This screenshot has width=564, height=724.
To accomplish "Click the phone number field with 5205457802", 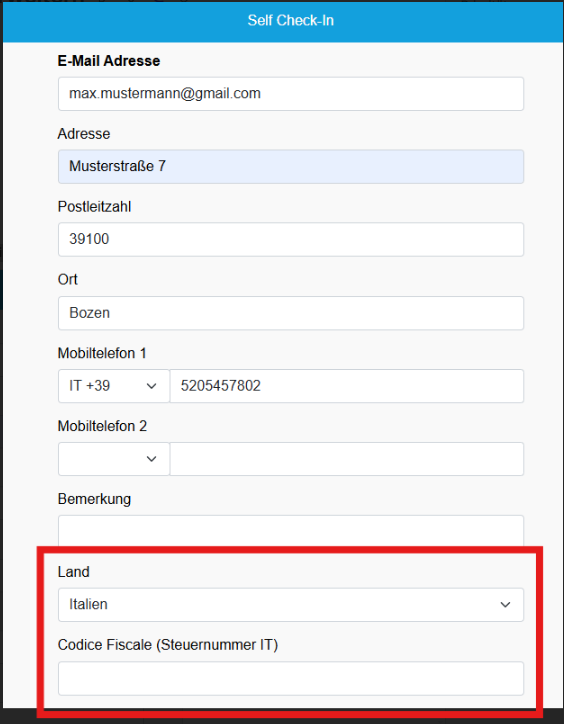I will pyautogui.click(x=347, y=386).
